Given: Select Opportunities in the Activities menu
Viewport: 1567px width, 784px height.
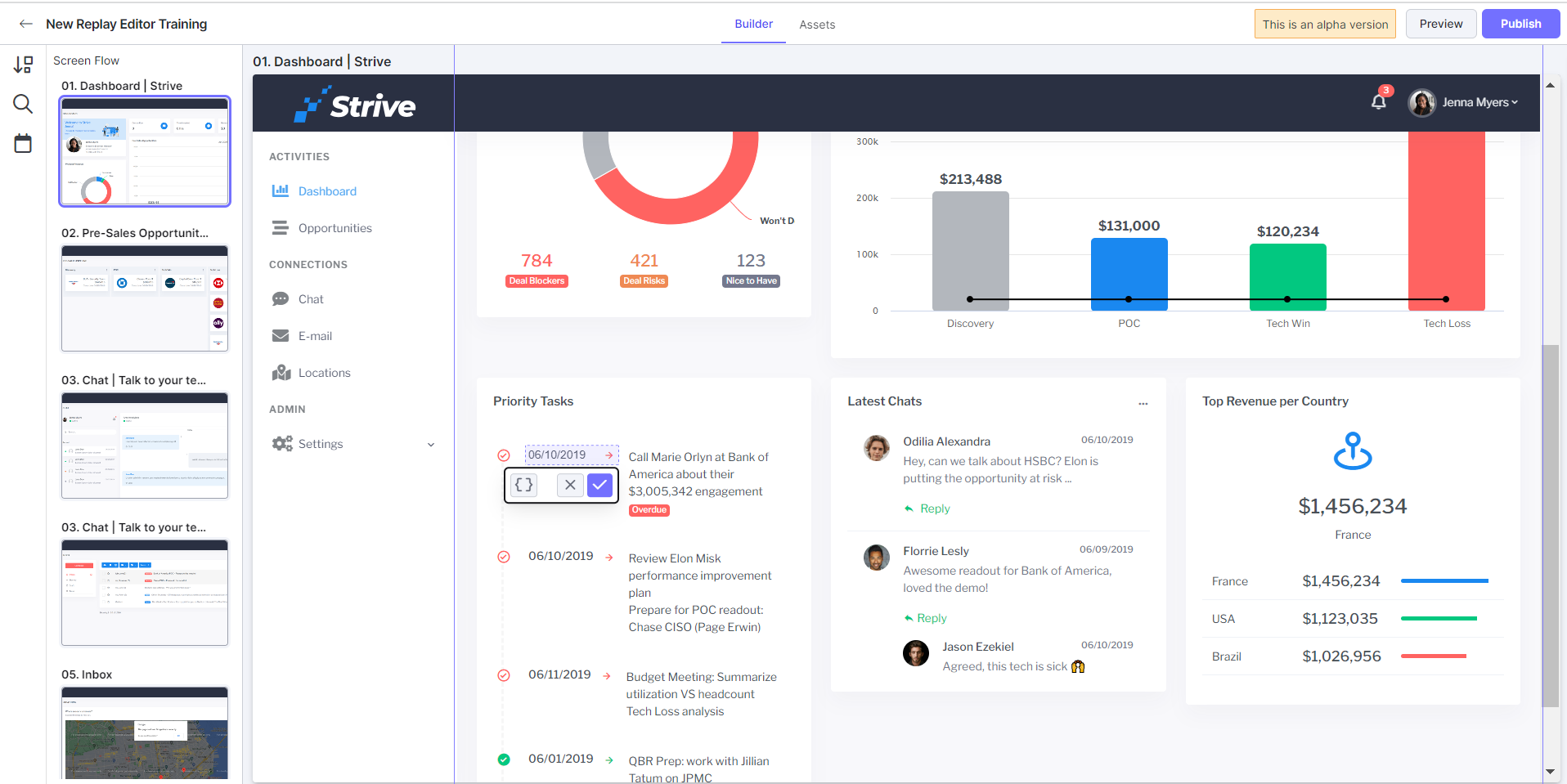Looking at the screenshot, I should (335, 228).
